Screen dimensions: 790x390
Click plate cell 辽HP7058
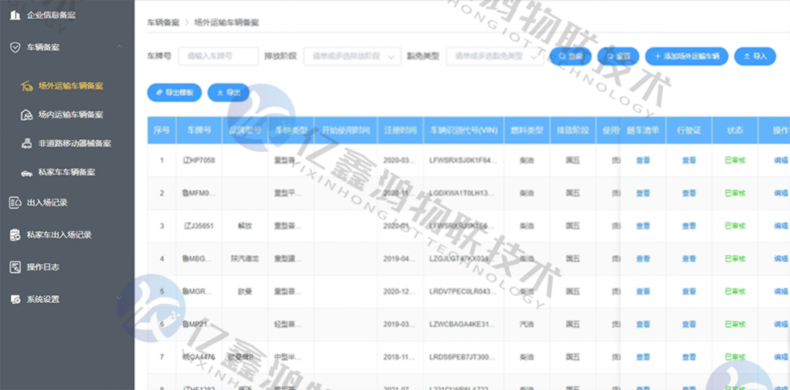pos(199,161)
